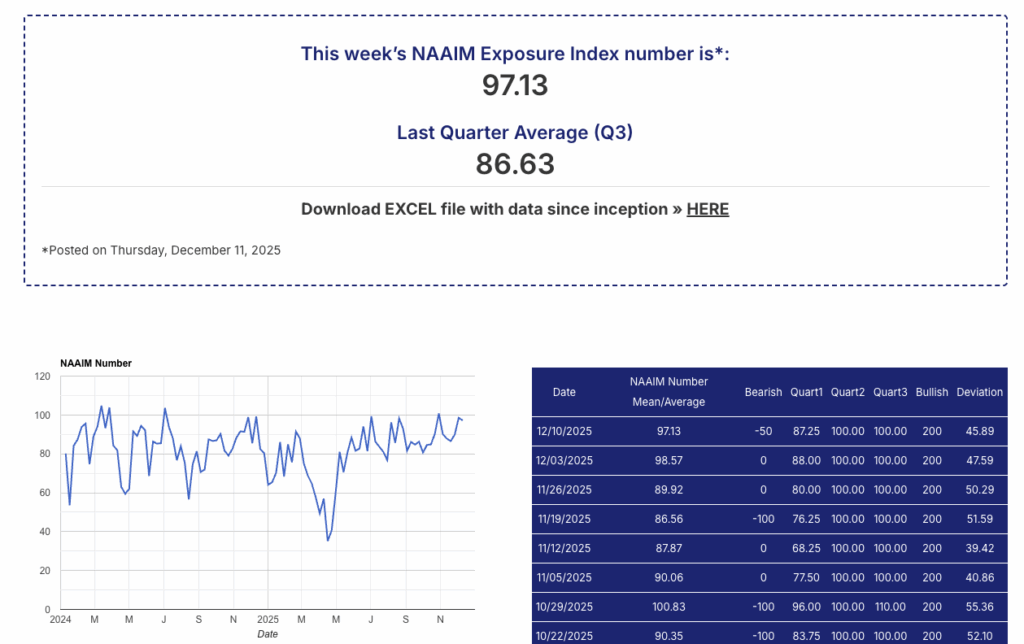Select the NAAIM Number Mean/Average column header

[x=668, y=392]
